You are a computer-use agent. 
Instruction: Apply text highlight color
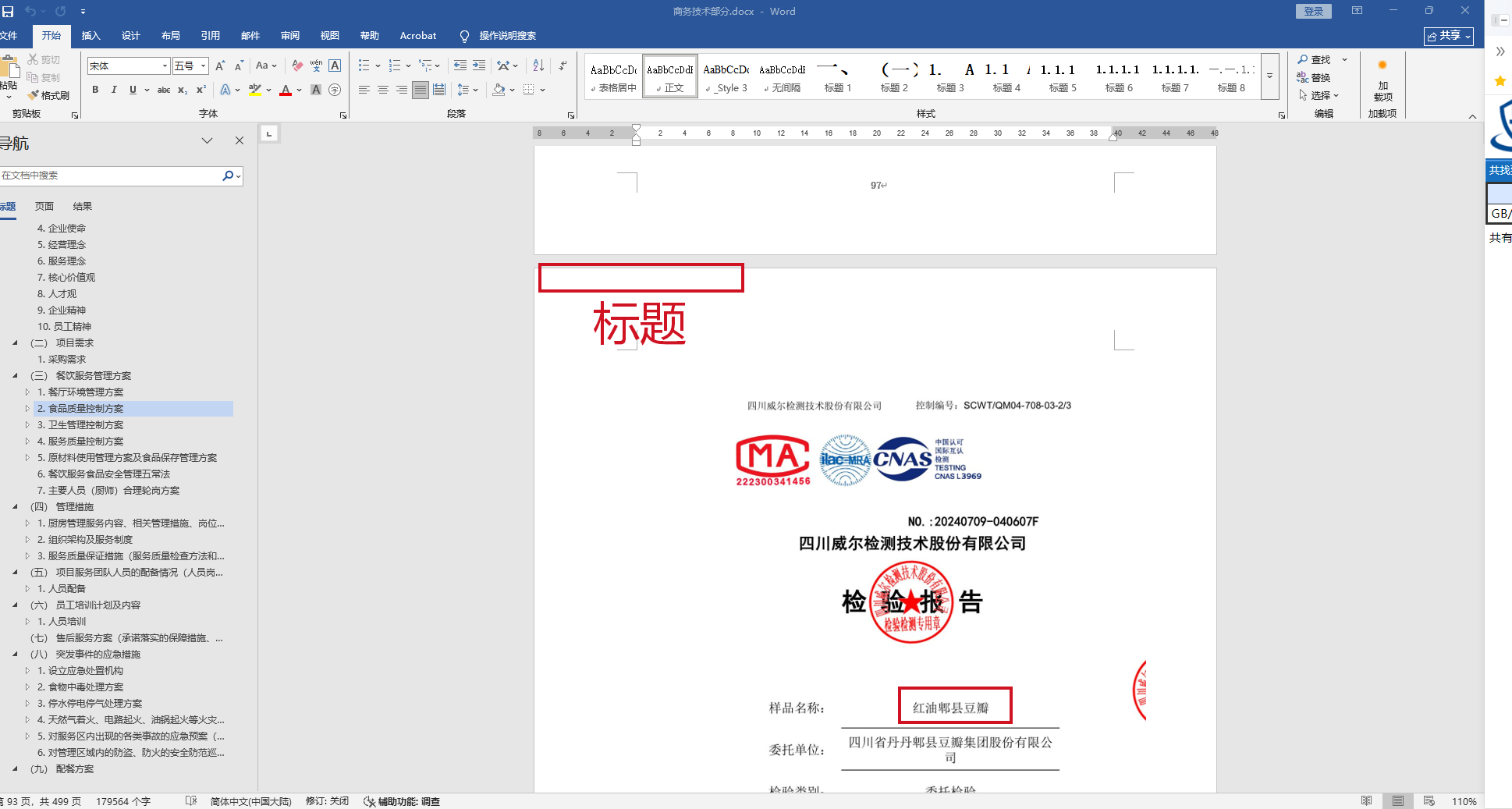[x=255, y=90]
